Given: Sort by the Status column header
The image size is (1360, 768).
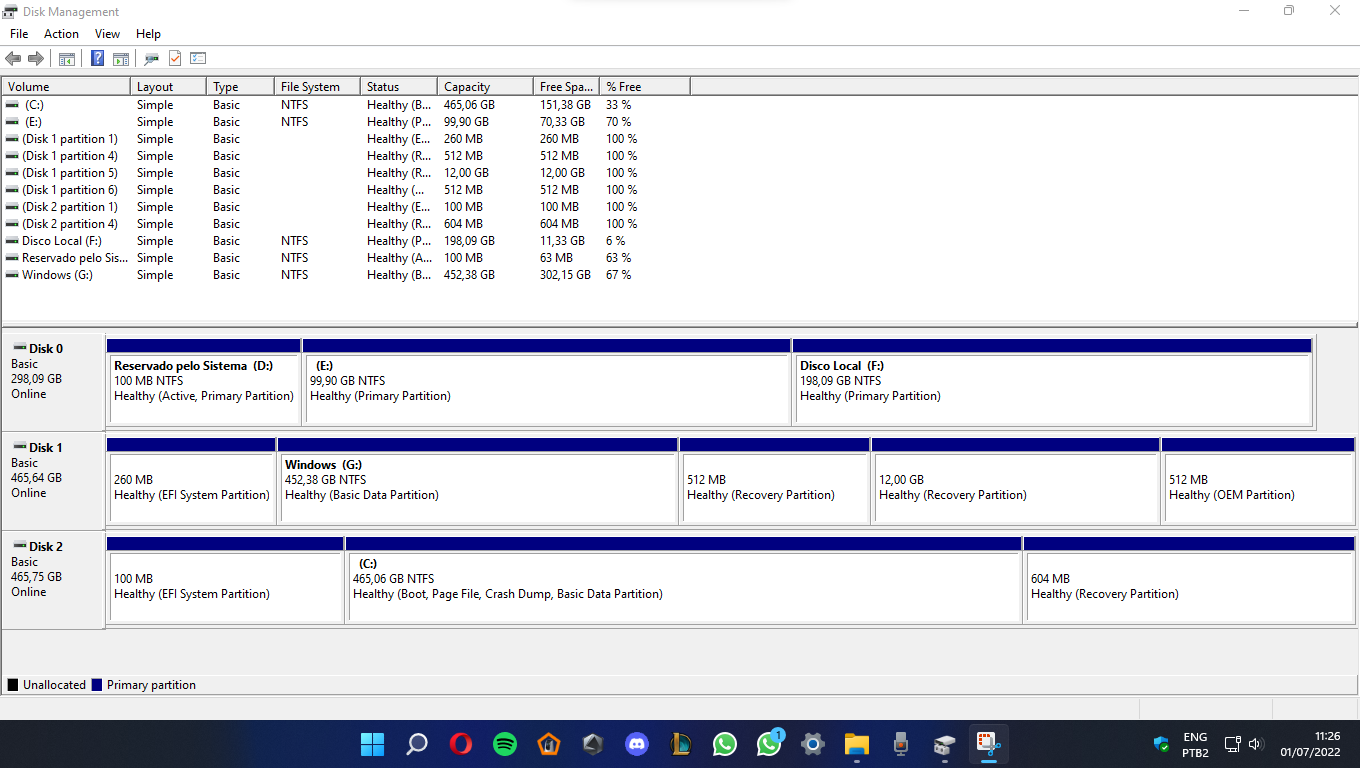Looking at the screenshot, I should pos(398,87).
